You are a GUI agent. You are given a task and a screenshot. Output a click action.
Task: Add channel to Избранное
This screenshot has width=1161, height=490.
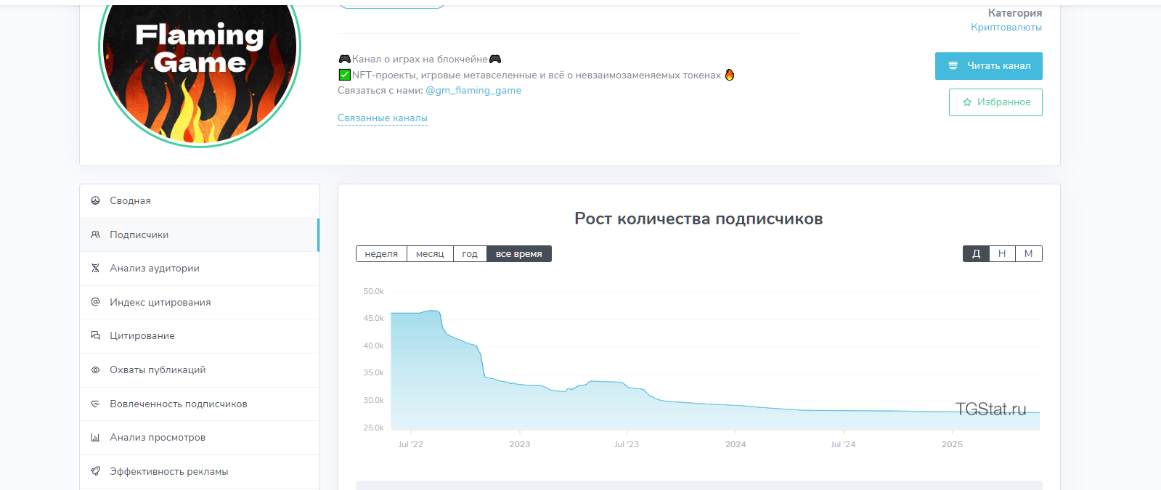[x=996, y=102]
